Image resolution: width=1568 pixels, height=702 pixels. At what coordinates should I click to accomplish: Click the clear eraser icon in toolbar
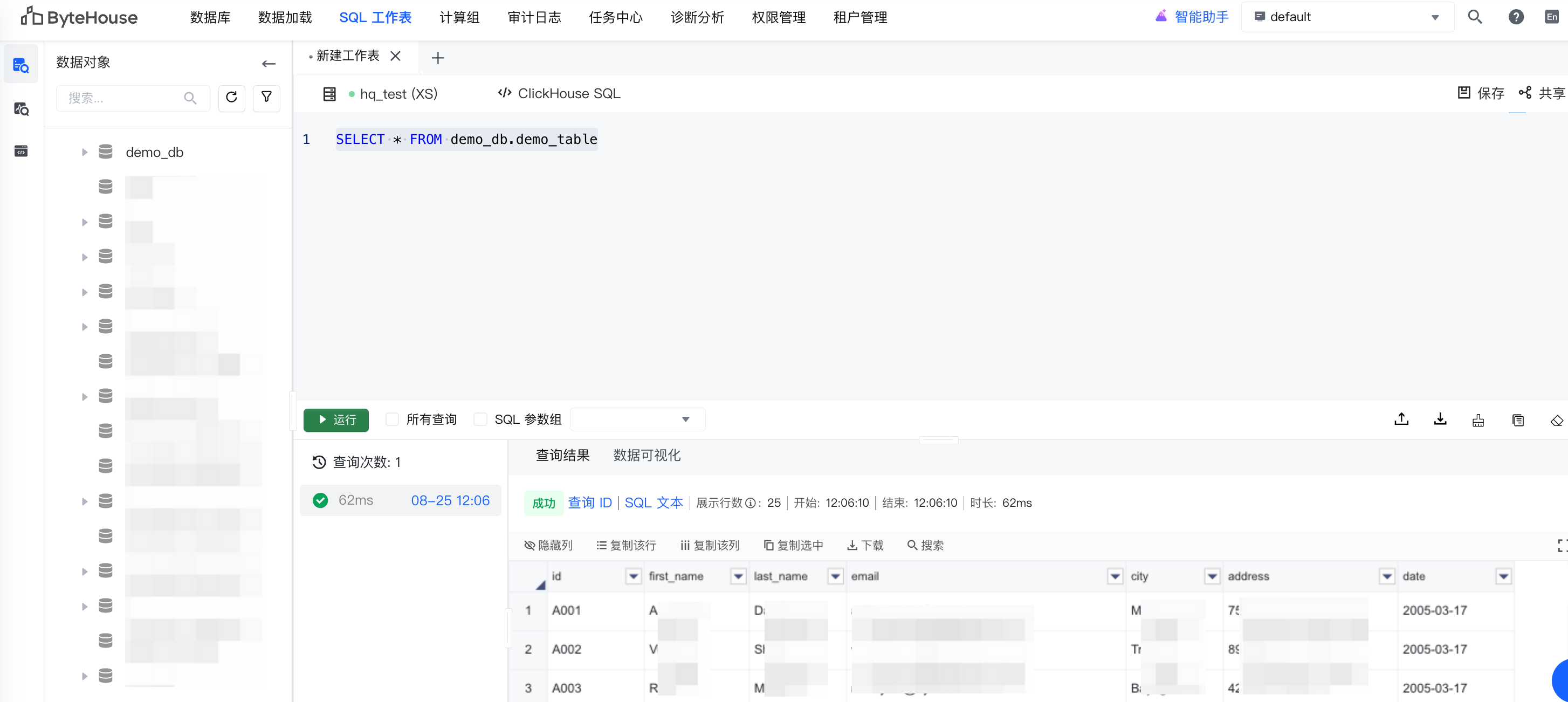click(x=1556, y=419)
